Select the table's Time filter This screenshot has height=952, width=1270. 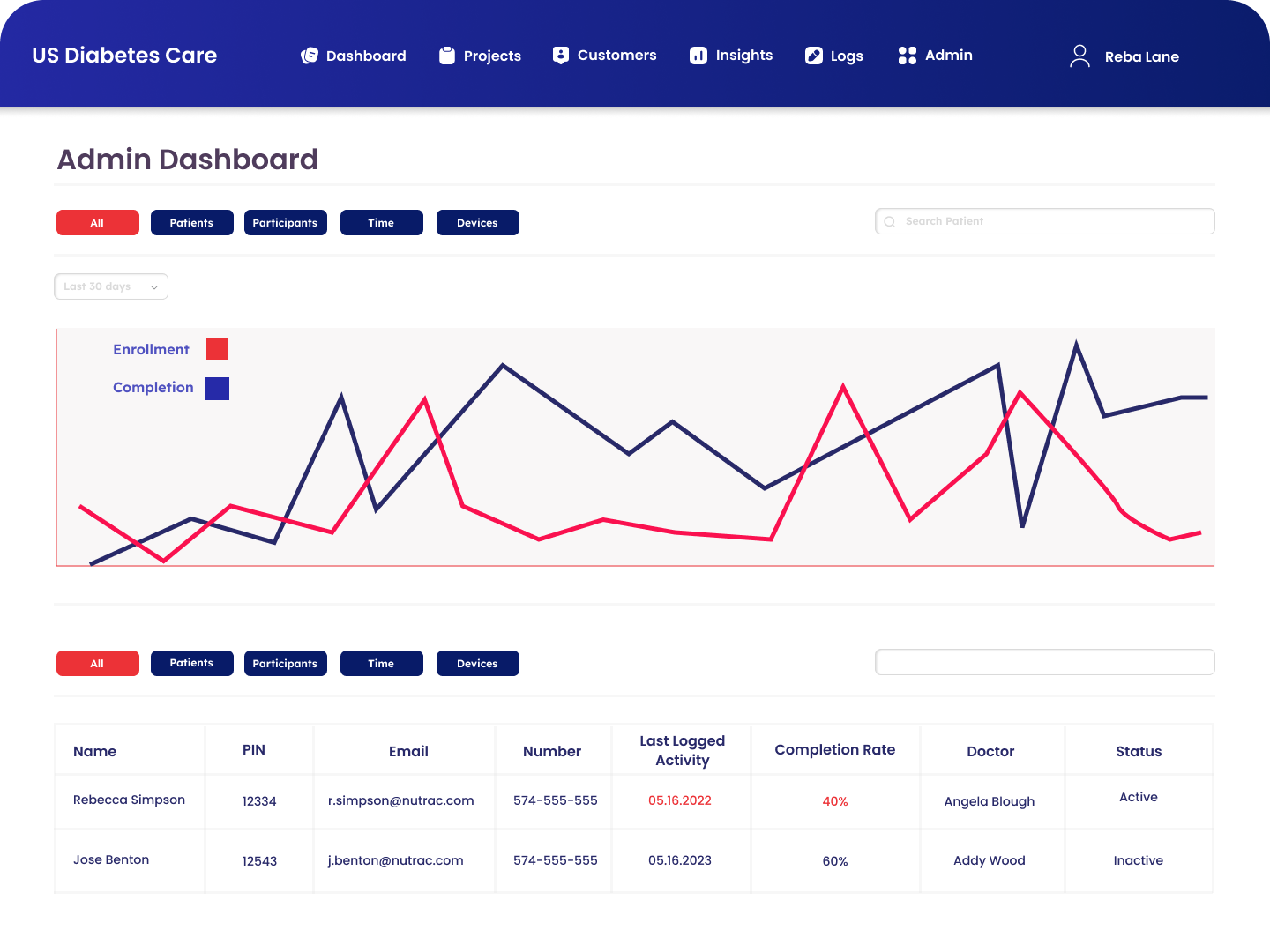tap(382, 663)
